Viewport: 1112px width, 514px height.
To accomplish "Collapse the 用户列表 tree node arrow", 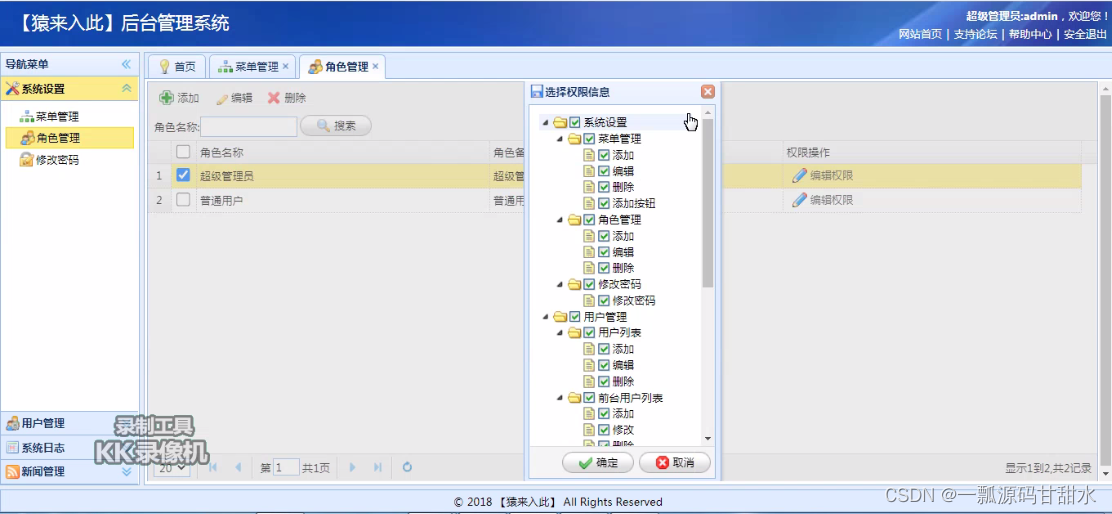I will coord(560,332).
